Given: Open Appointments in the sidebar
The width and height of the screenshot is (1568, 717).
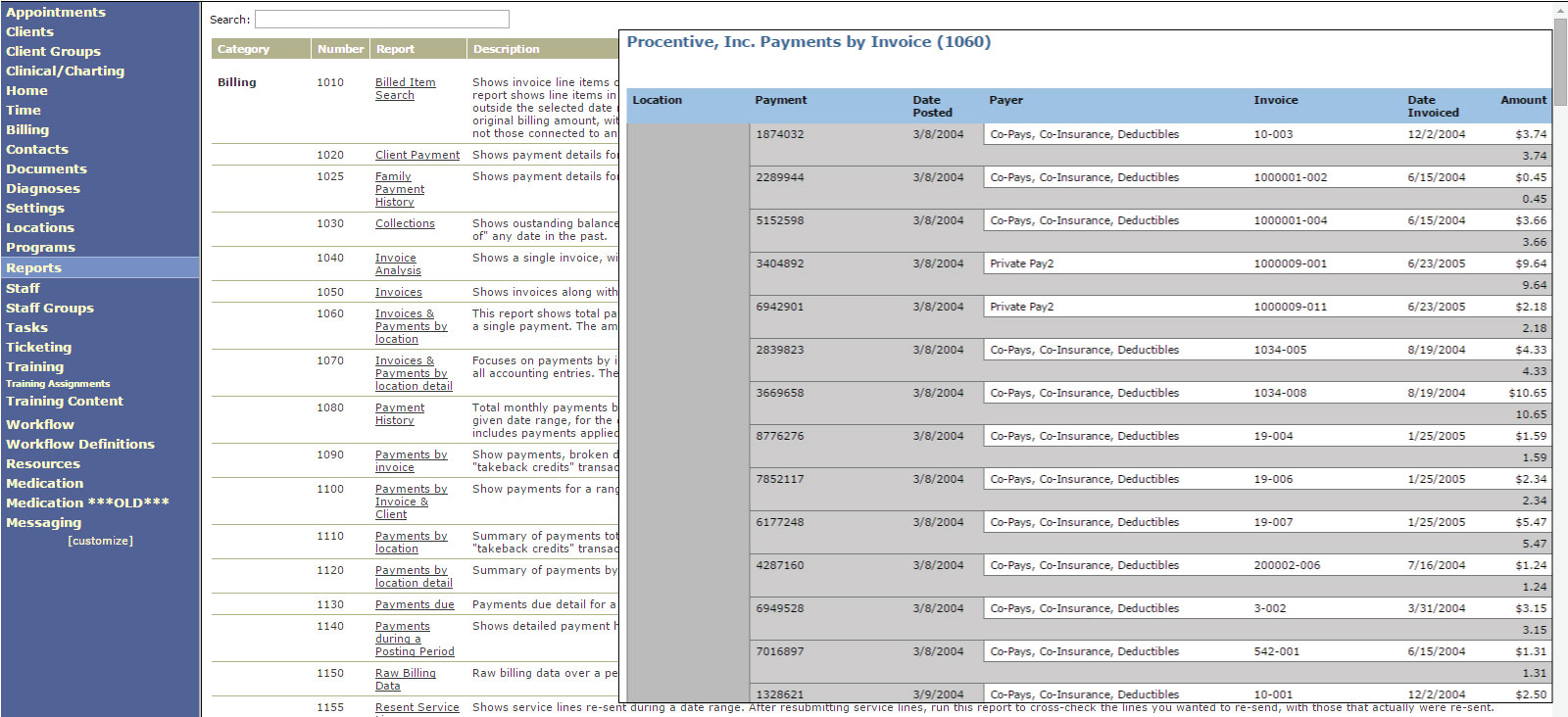Looking at the screenshot, I should coord(56,12).
